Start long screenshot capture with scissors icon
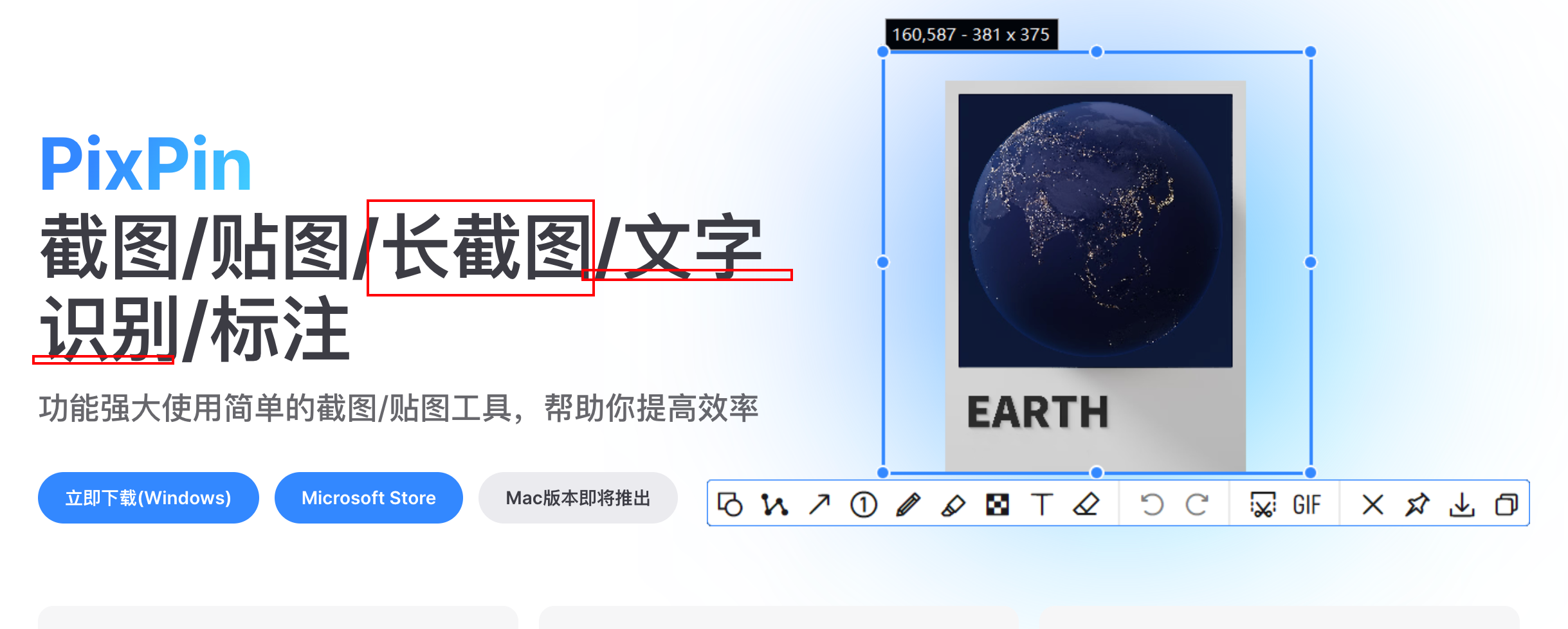Screen dimensions: 1568x629 pyautogui.click(x=1263, y=504)
